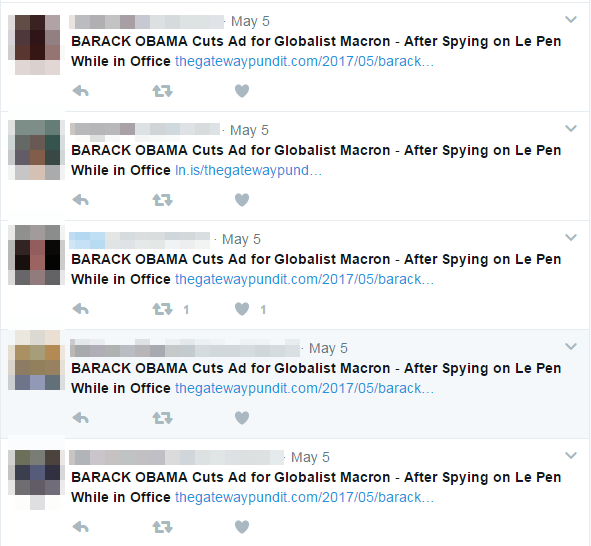
Task: Reply to the ln.is link tweet
Action: pos(81,200)
